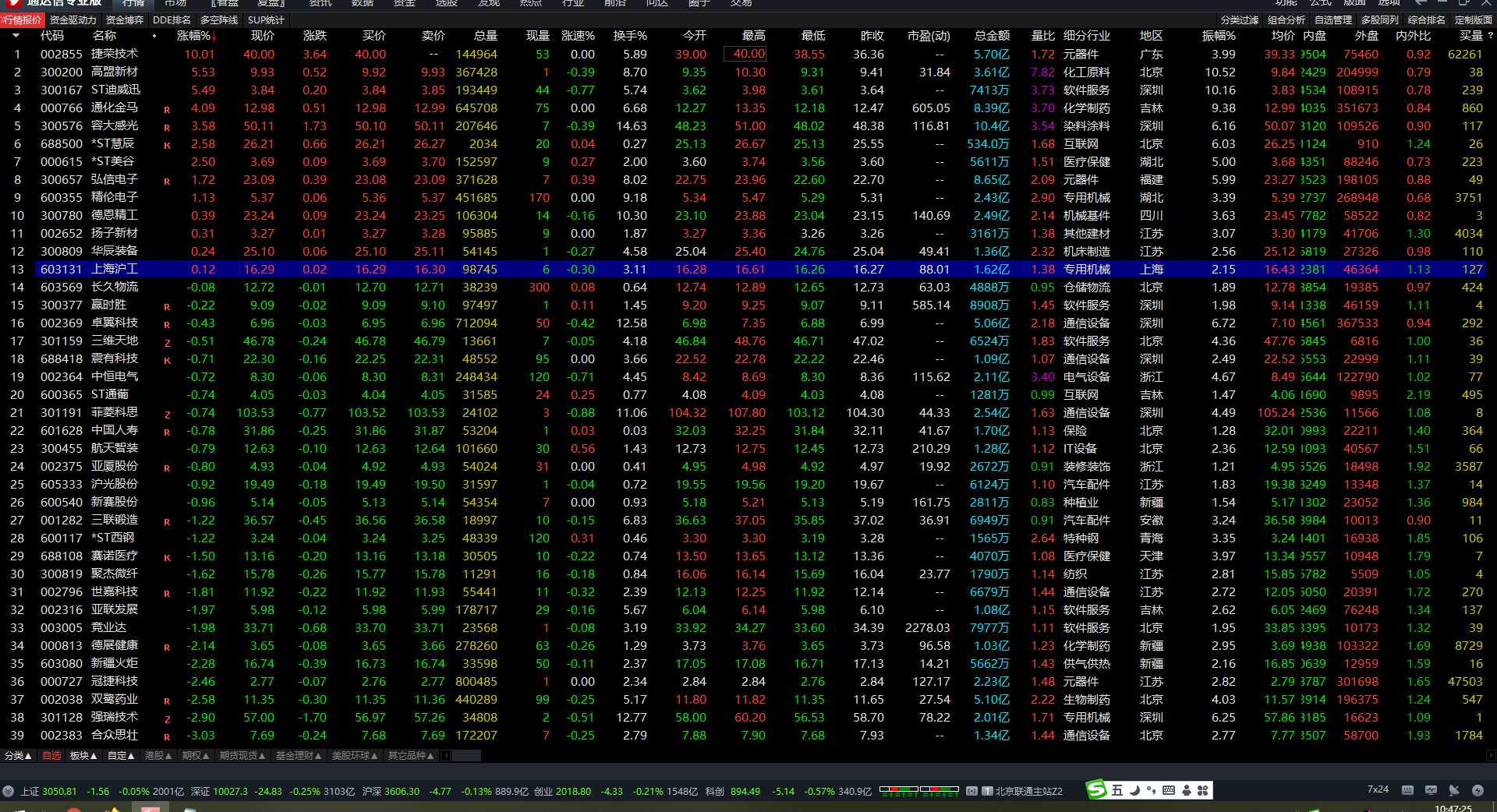
Task: Click the round chevron icon before 上证
Action: (9, 791)
